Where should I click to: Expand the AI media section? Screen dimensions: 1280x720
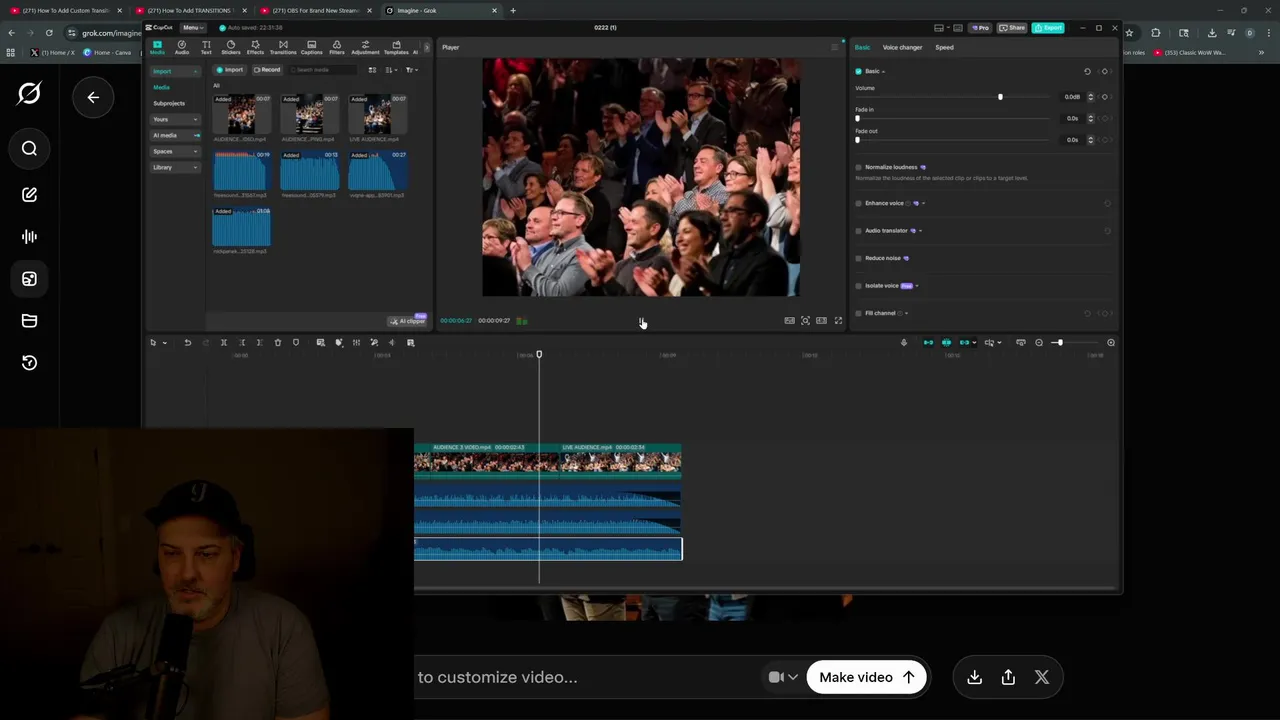coord(175,136)
